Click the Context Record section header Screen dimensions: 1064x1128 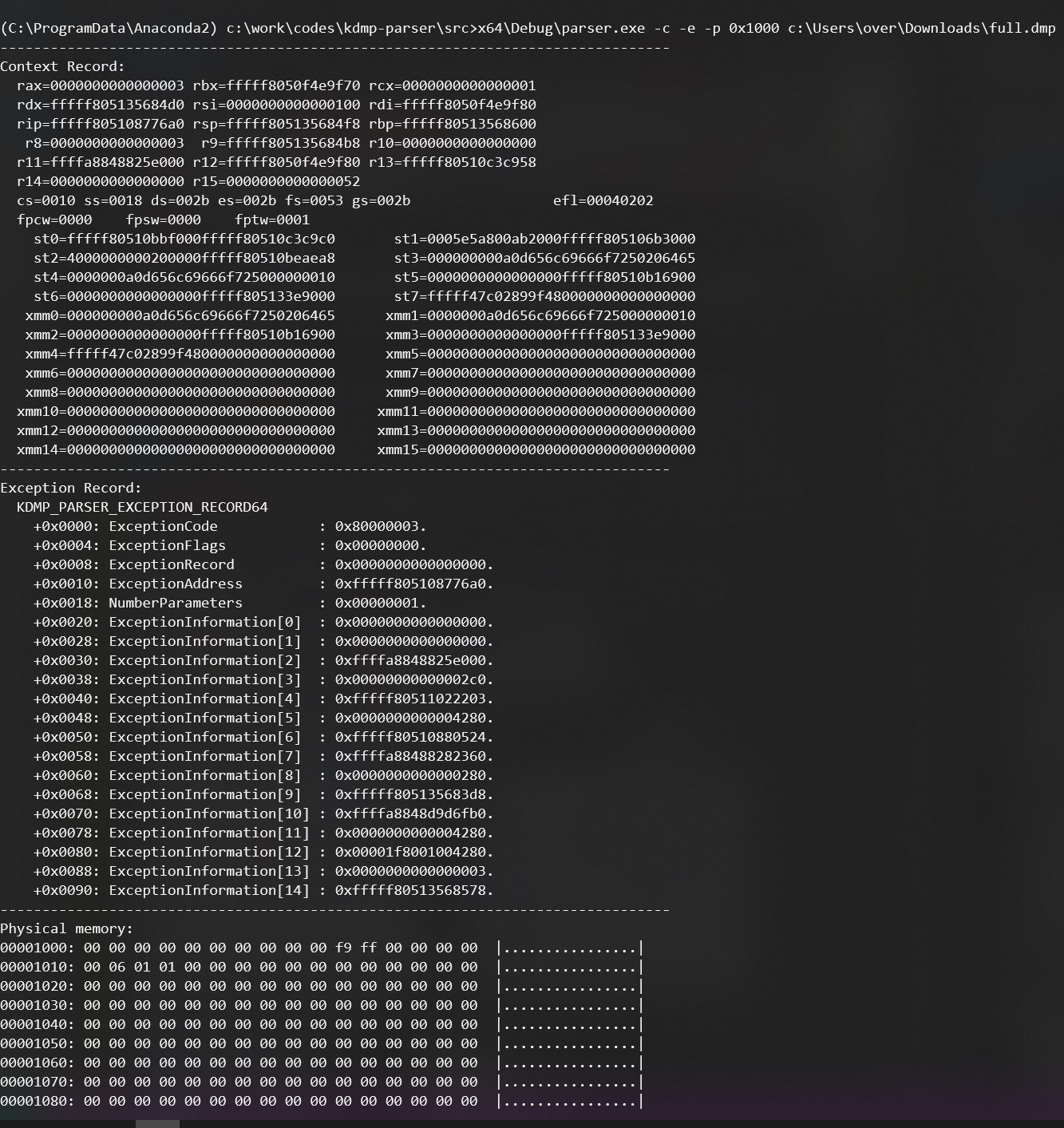(x=62, y=66)
